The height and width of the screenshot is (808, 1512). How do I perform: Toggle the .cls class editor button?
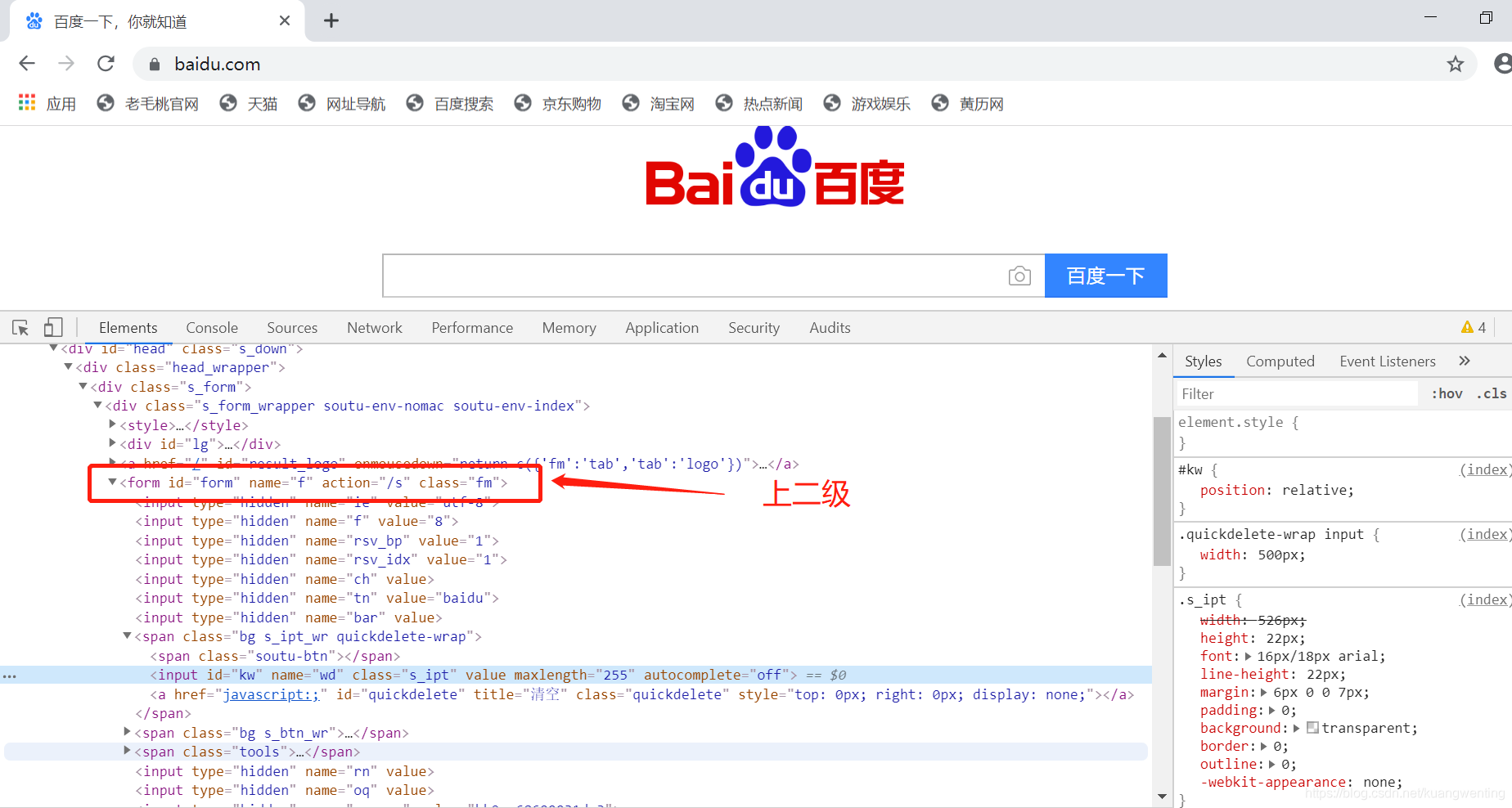[x=1492, y=394]
